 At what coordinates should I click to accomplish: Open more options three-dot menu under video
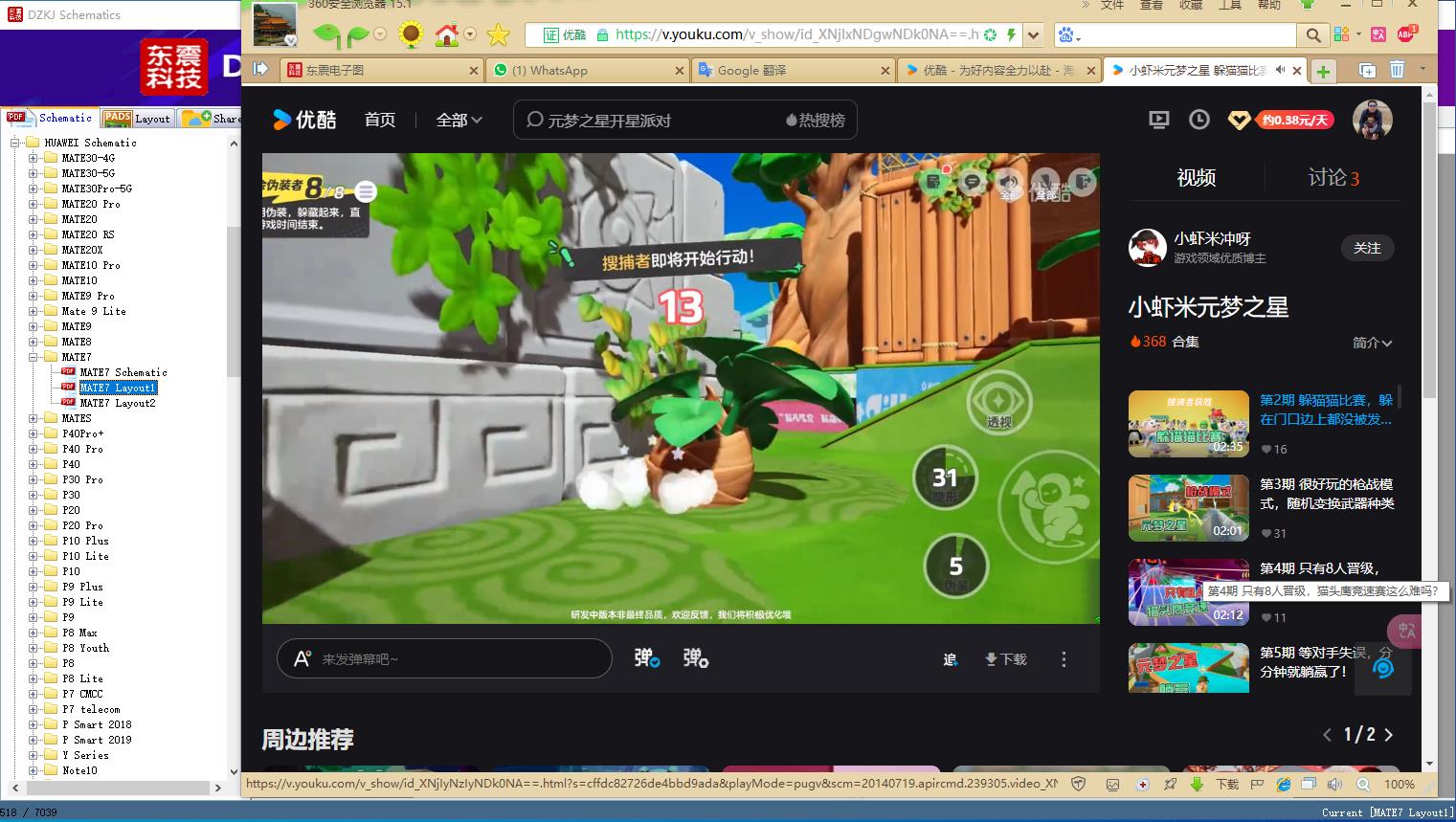1064,659
